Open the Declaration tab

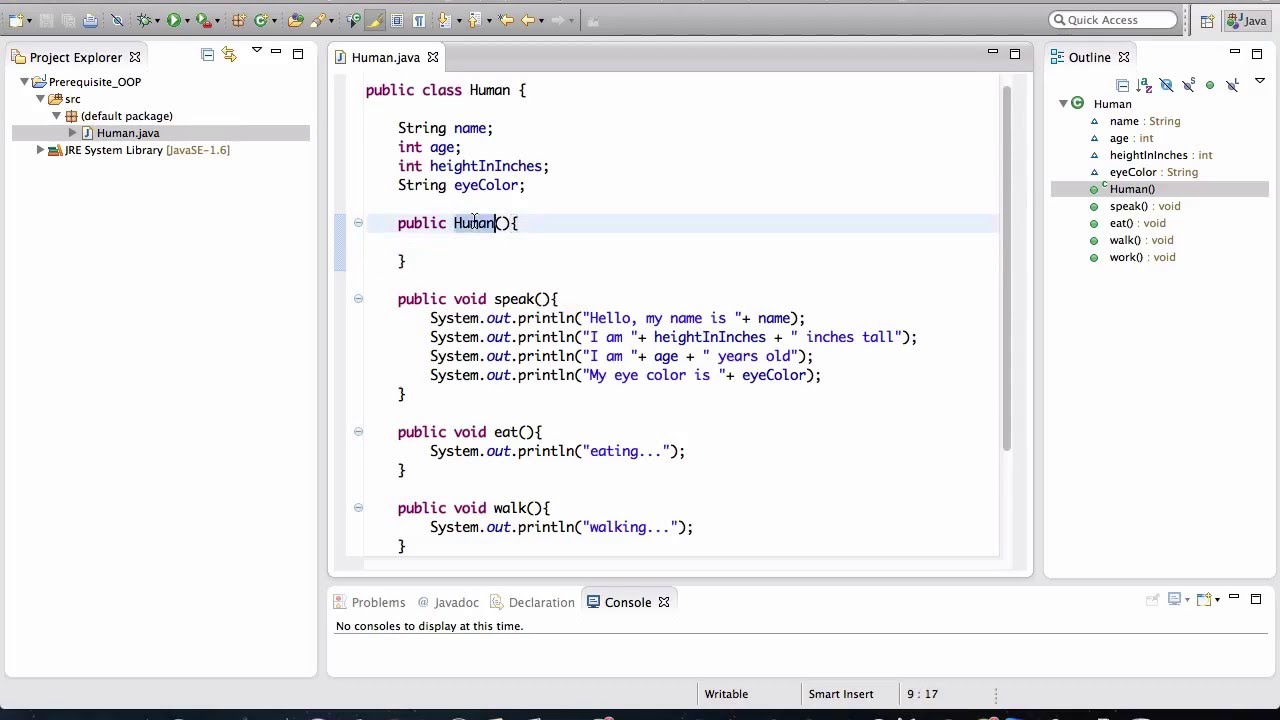coord(532,602)
